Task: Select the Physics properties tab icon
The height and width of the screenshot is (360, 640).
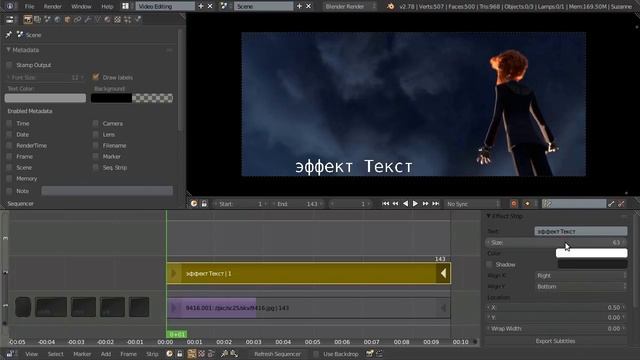Action: coord(138,19)
